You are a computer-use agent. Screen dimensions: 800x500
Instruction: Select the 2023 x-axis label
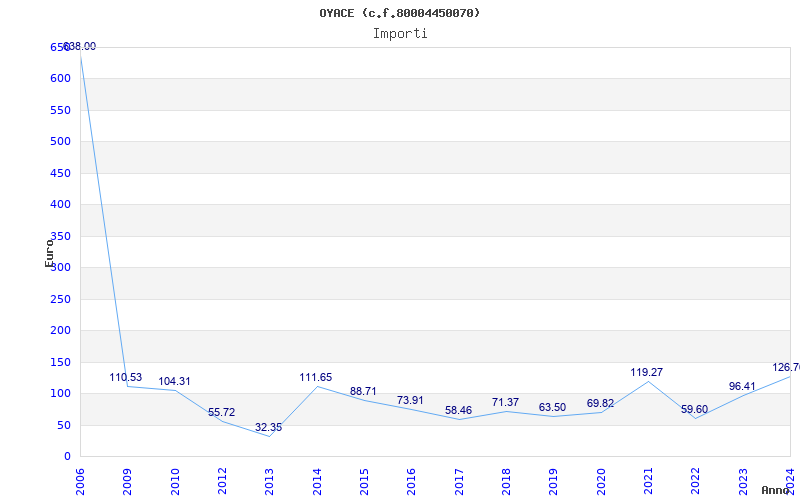[743, 482]
